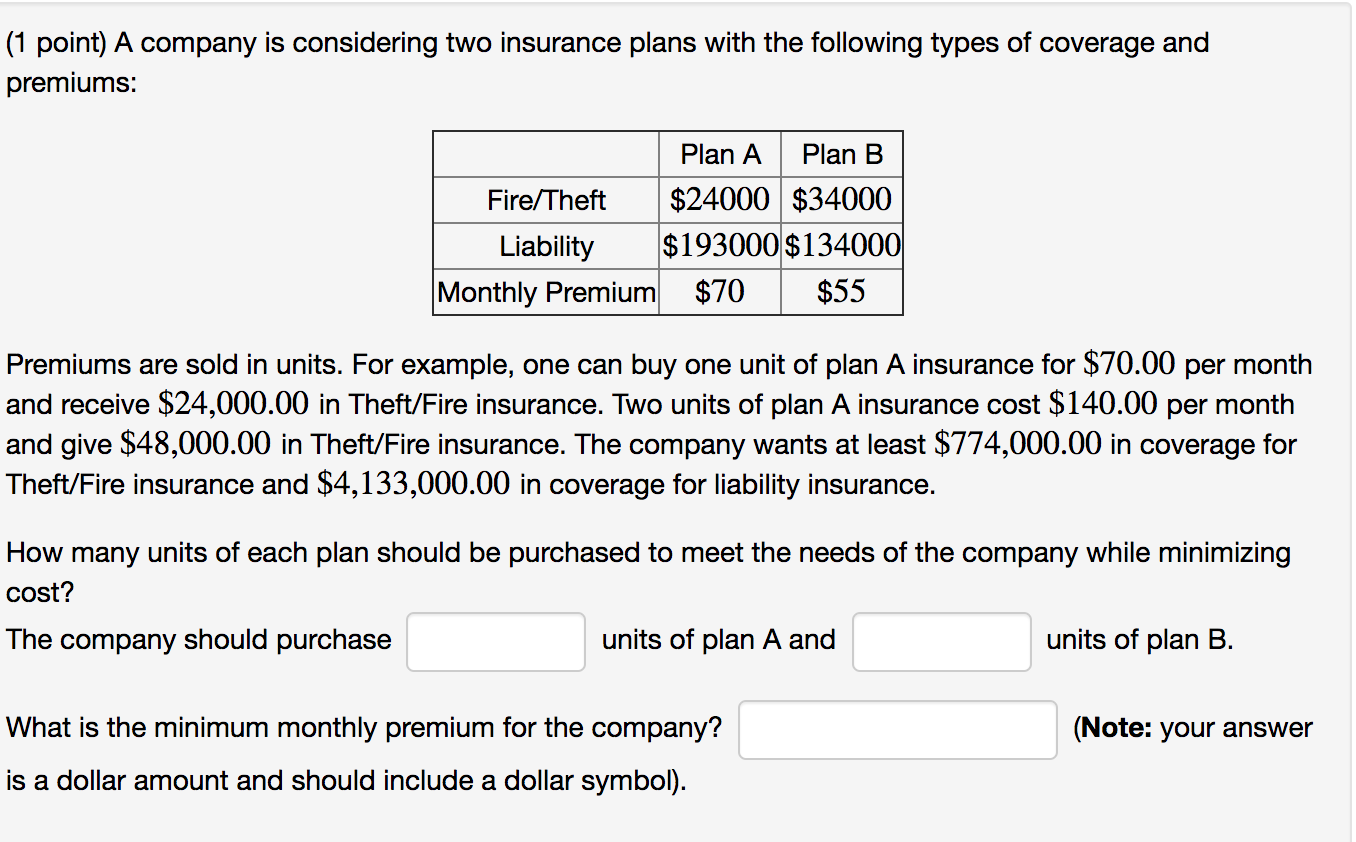
Task: Click the Monthly Premium row label
Action: [x=546, y=292]
